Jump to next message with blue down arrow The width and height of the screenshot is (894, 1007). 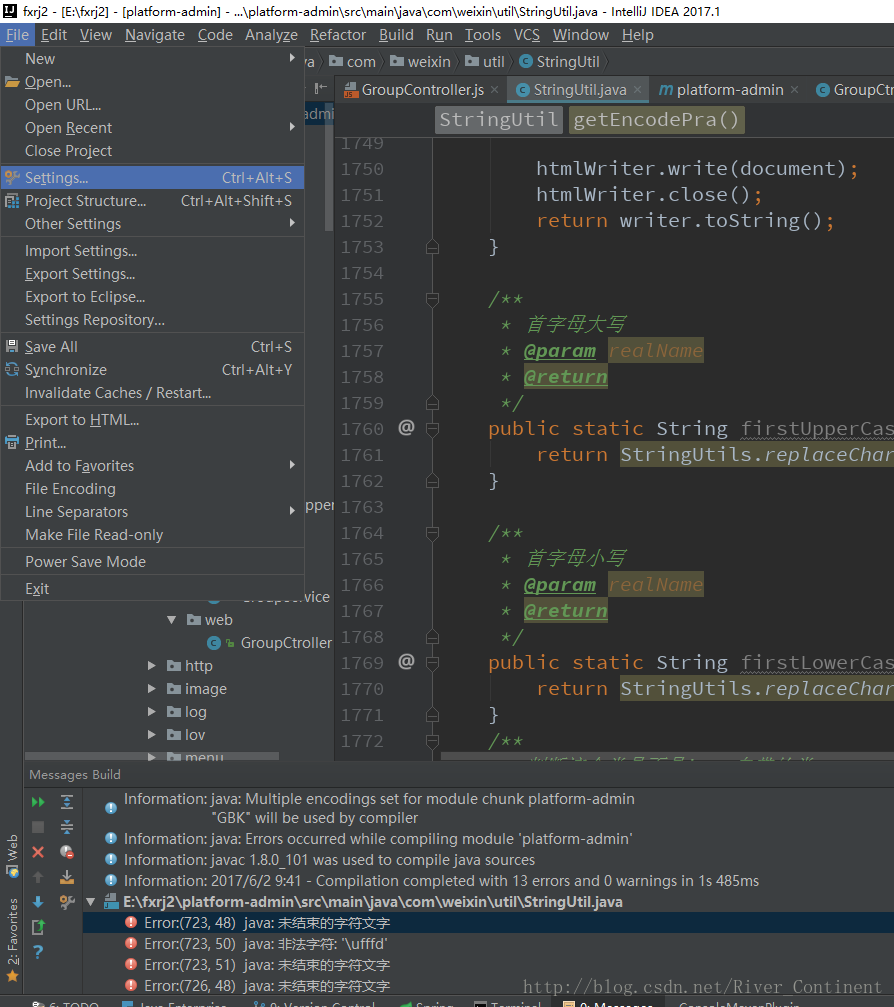coord(38,902)
